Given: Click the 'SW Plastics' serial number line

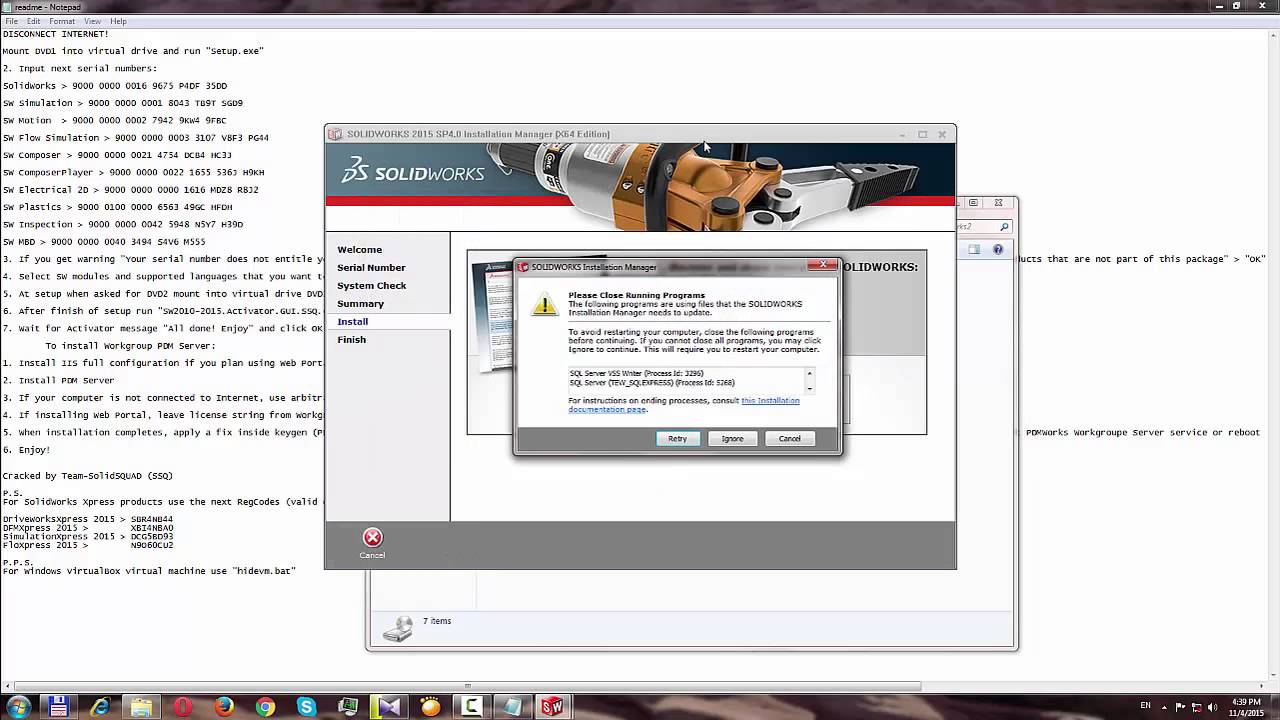Looking at the screenshot, I should [118, 207].
